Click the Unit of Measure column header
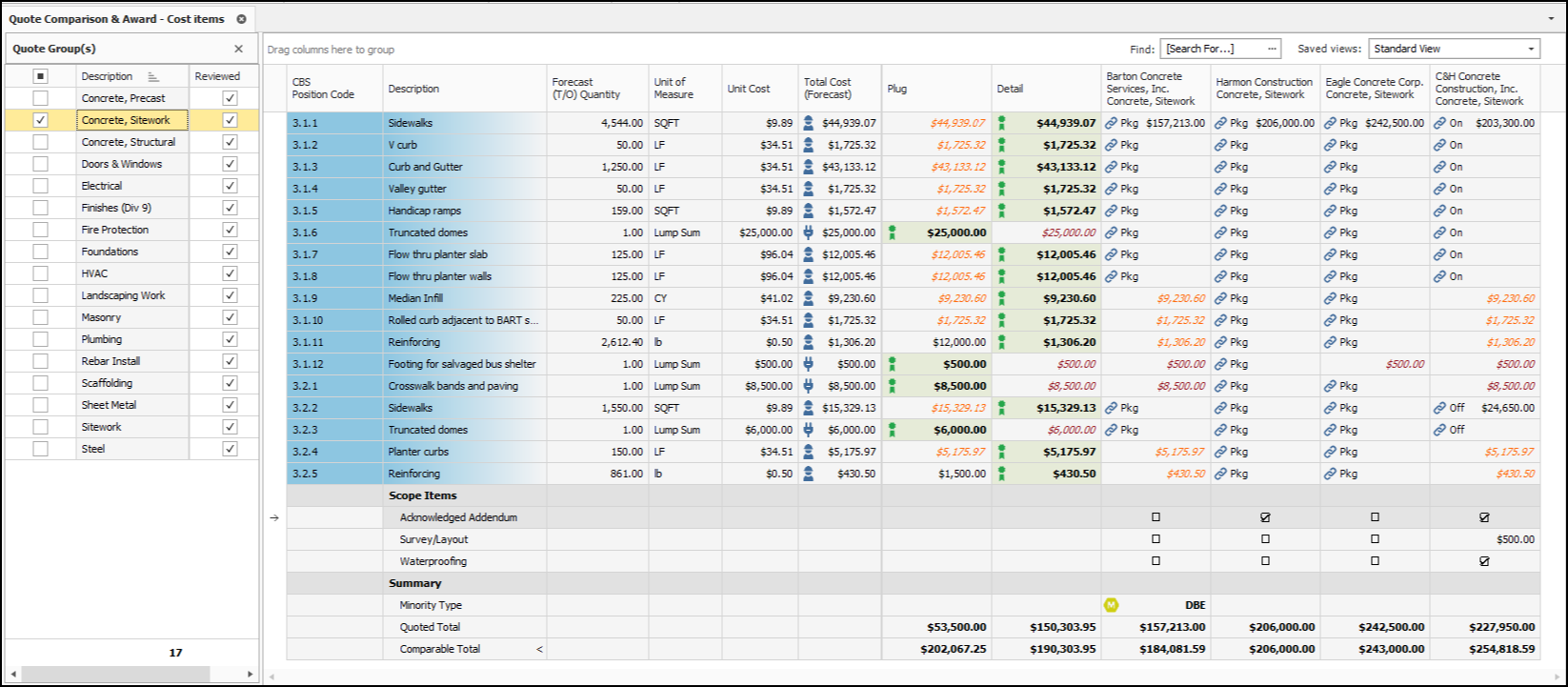Image resolution: width=1568 pixels, height=687 pixels. coord(685,89)
